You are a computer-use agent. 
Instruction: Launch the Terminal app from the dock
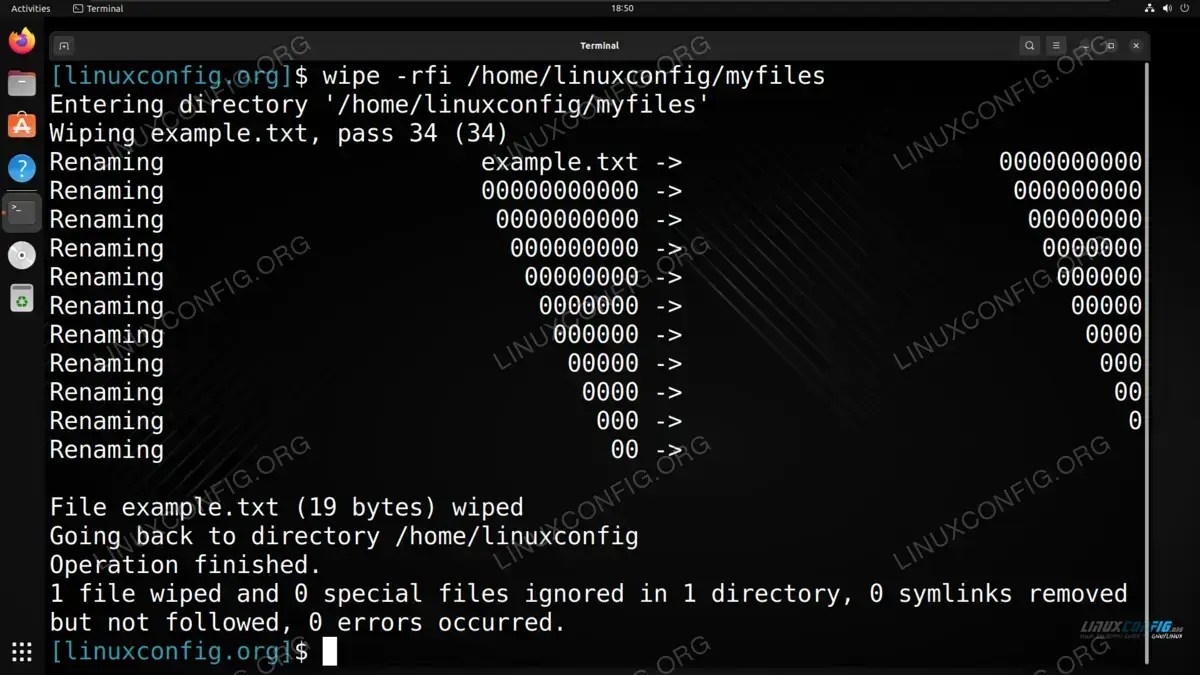coord(21,211)
